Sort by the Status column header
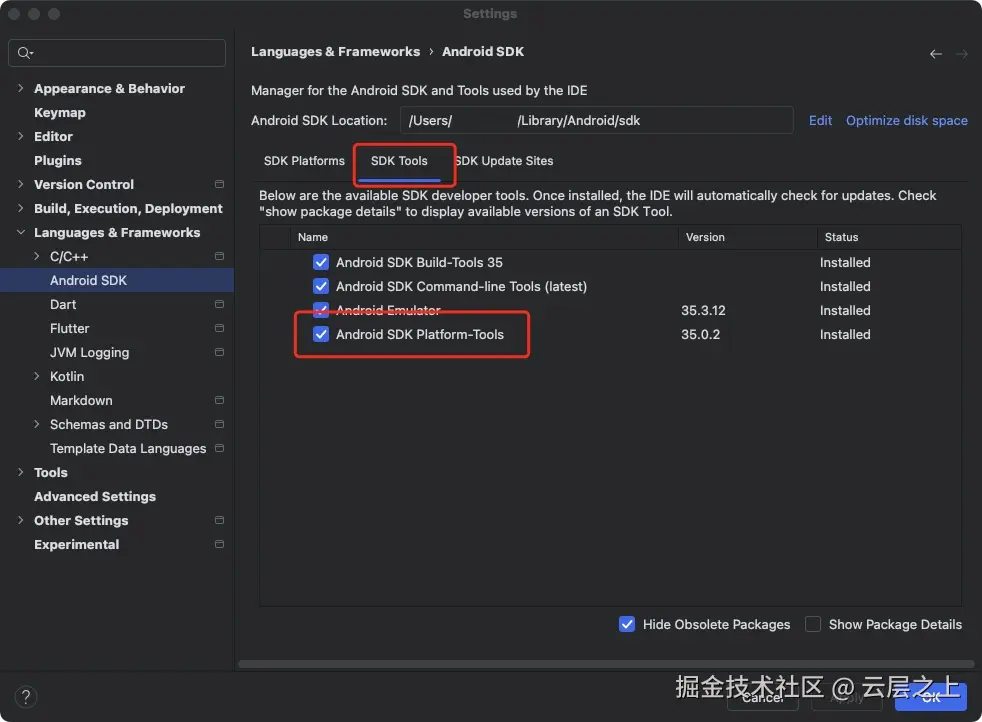This screenshot has height=722, width=982. (889, 237)
